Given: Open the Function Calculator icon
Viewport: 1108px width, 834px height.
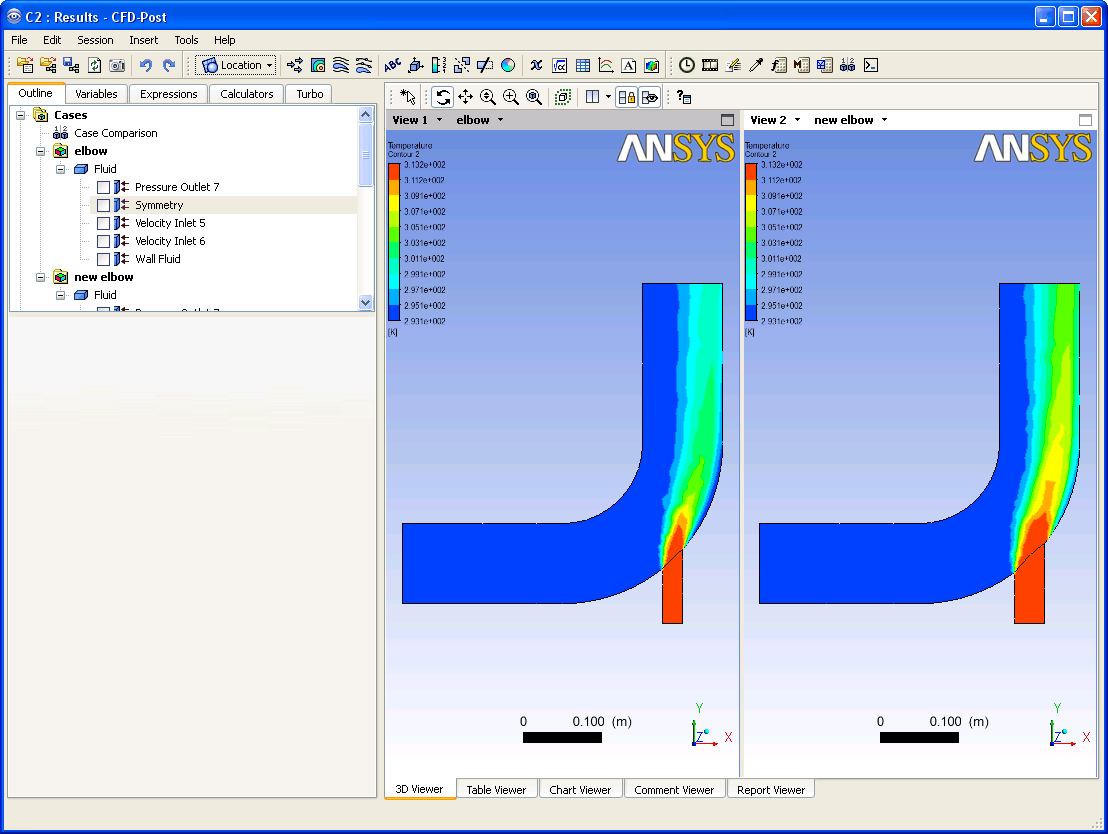Looking at the screenshot, I should (x=778, y=65).
